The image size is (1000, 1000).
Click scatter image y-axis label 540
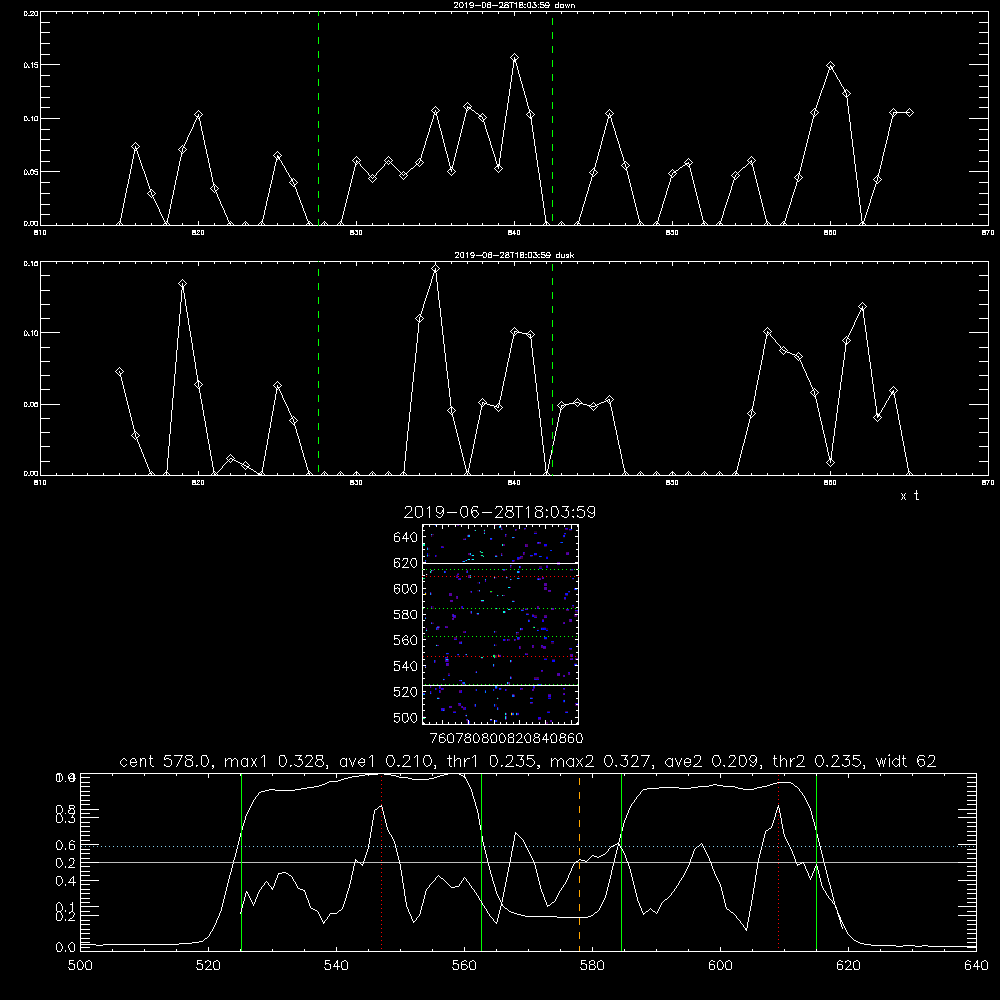(x=405, y=666)
